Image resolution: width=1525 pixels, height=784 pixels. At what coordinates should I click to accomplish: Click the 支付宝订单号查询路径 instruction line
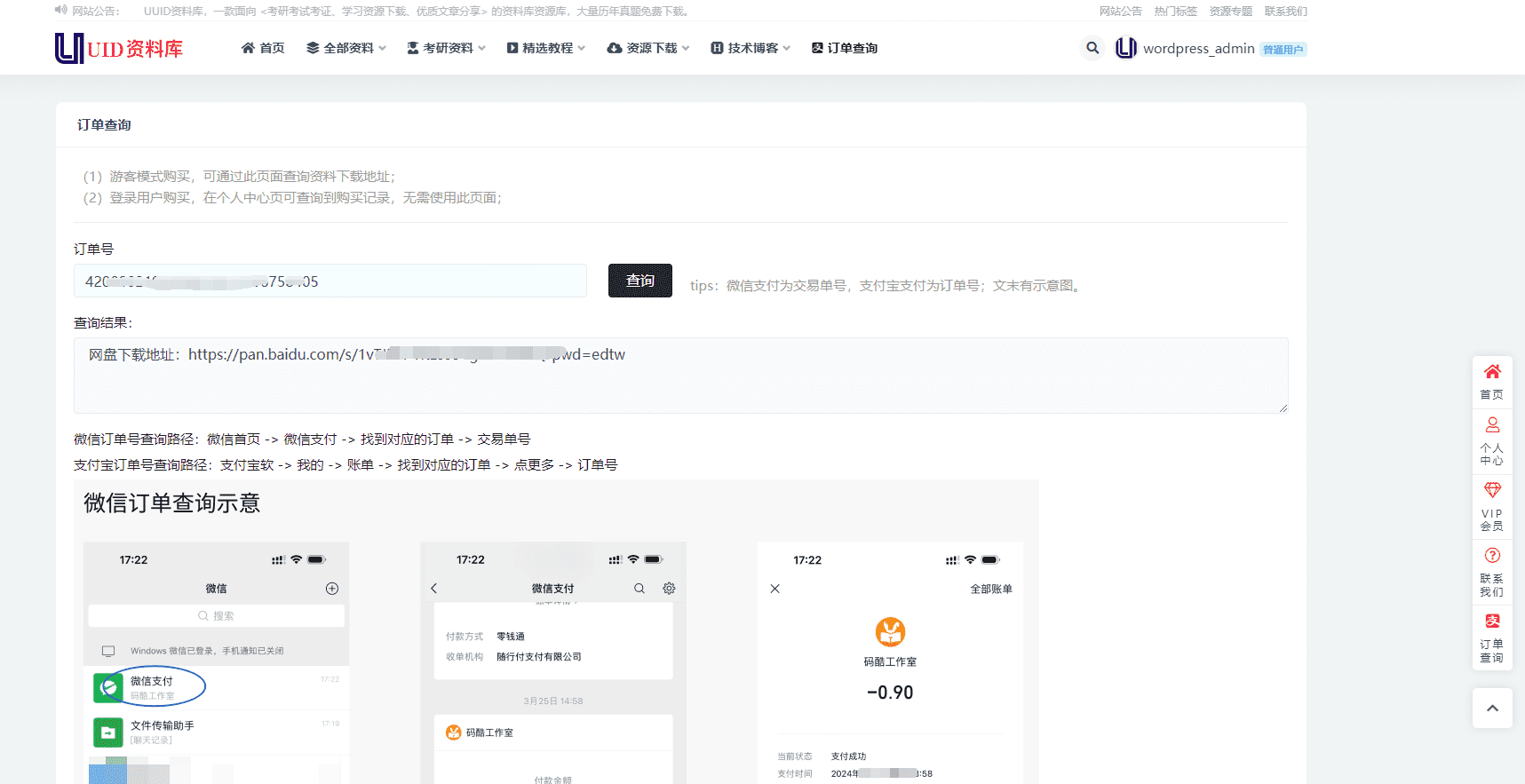pyautogui.click(x=346, y=464)
